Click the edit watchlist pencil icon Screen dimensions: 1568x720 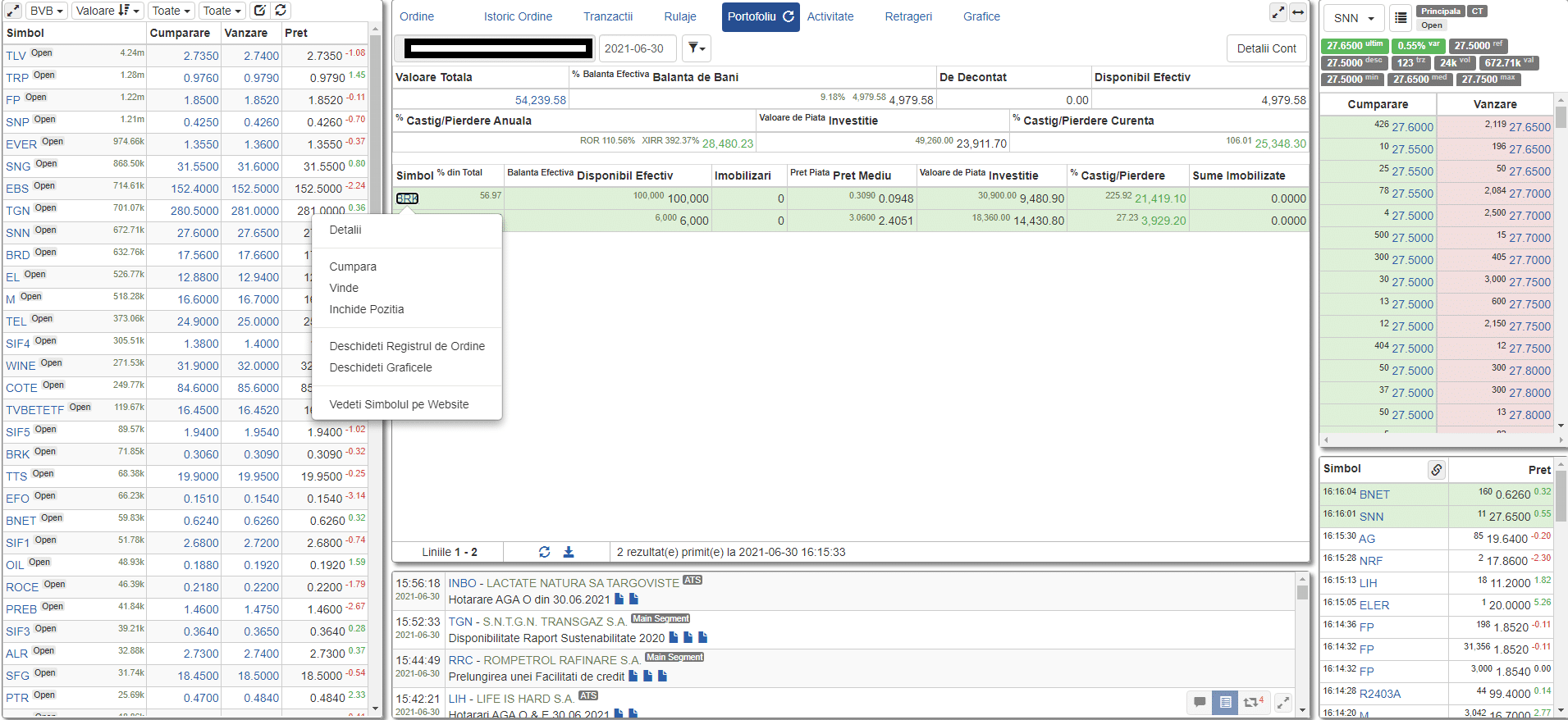click(x=259, y=11)
